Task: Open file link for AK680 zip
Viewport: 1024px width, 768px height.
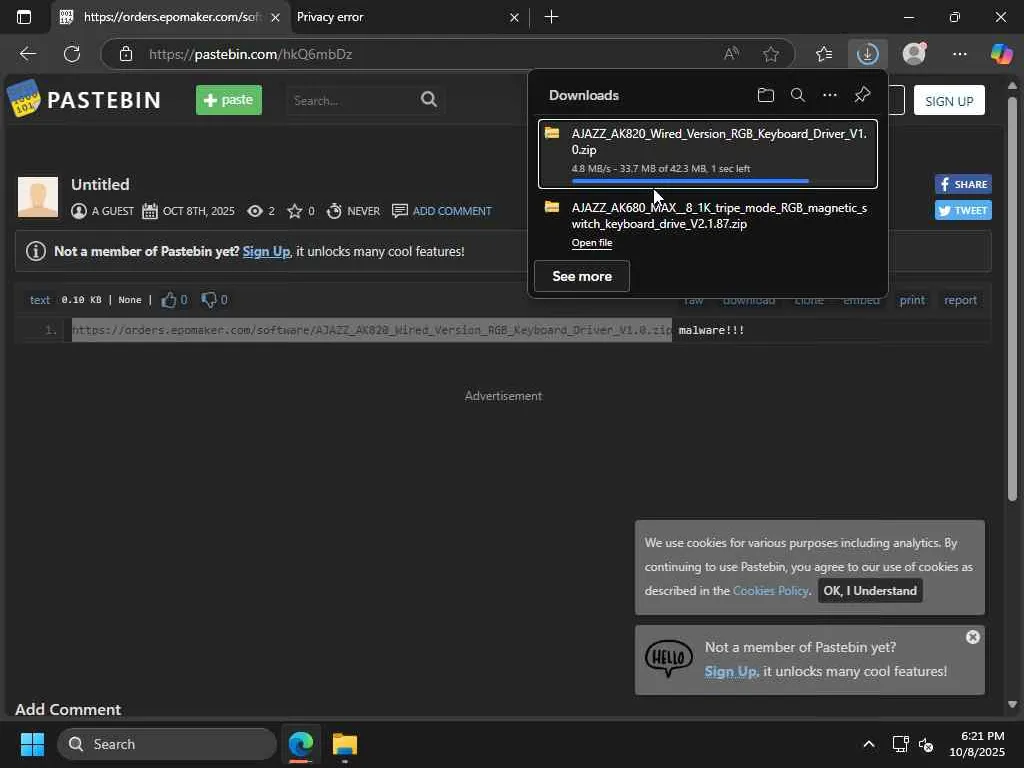Action: pos(592,243)
